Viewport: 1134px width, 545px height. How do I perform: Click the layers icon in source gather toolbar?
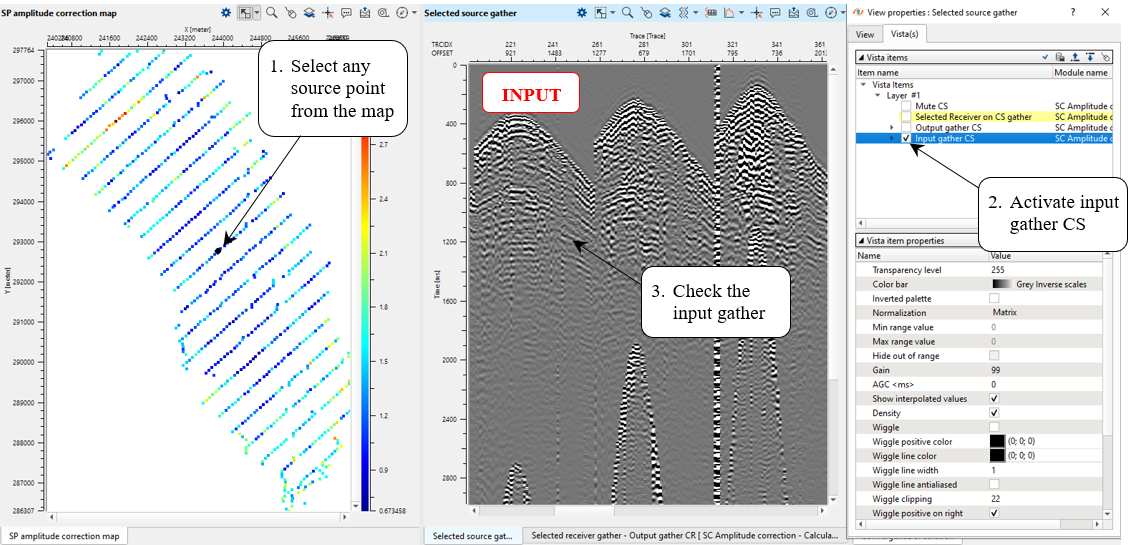pos(664,13)
